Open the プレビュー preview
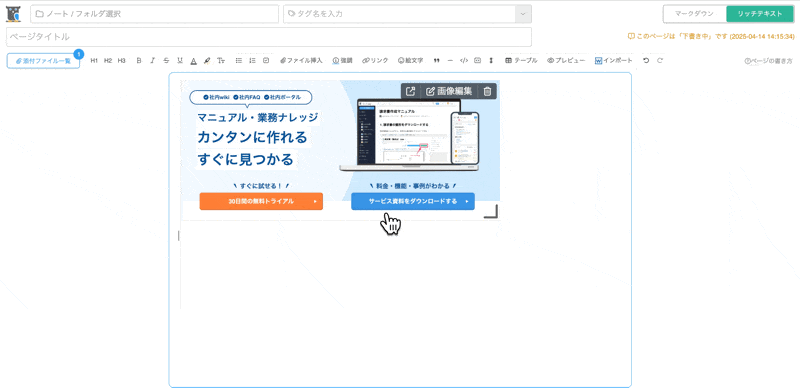 pos(566,60)
